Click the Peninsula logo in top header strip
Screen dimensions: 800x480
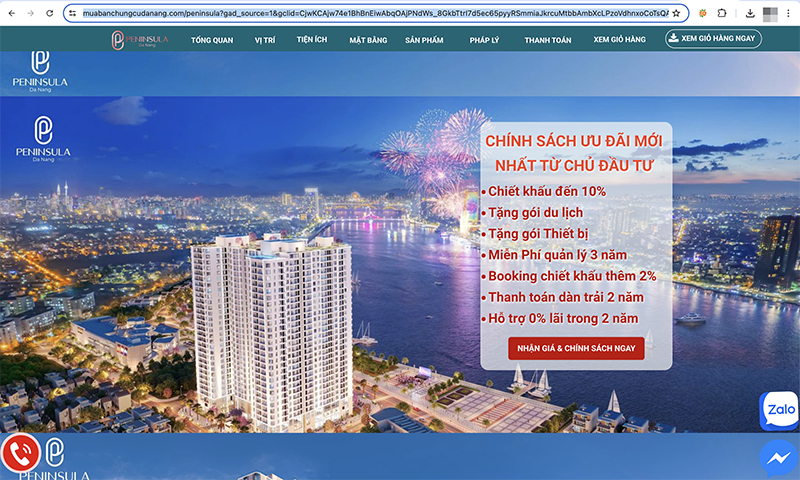tap(40, 71)
